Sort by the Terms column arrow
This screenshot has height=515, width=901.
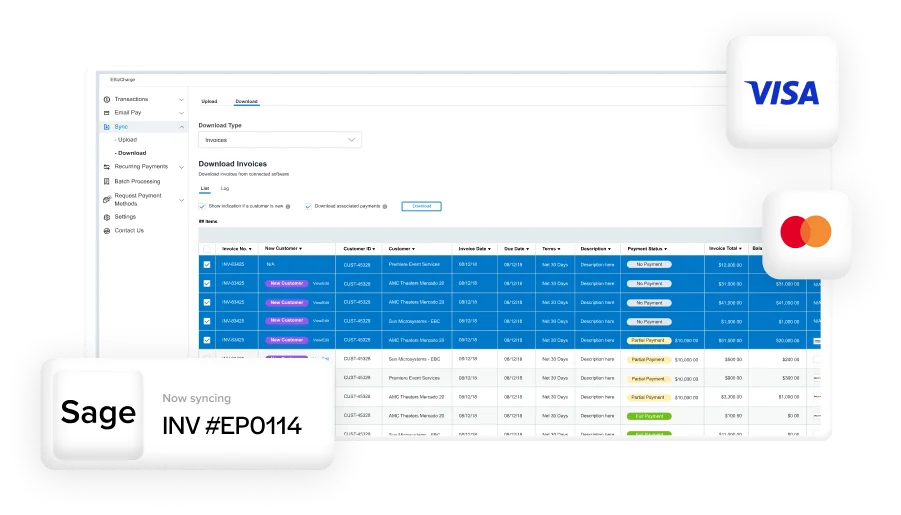[559, 249]
